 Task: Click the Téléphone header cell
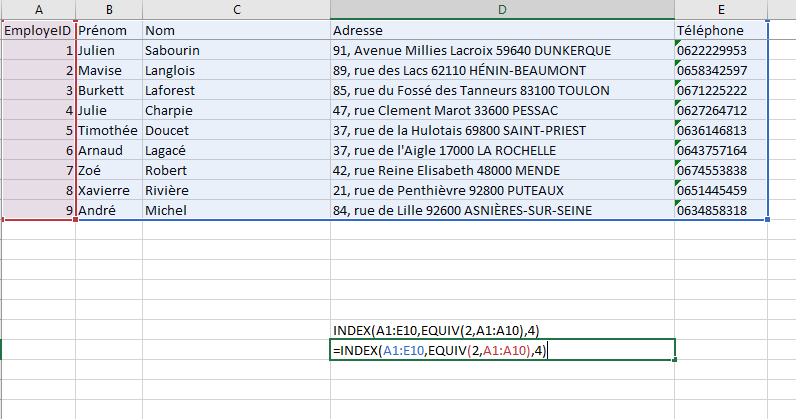721,30
